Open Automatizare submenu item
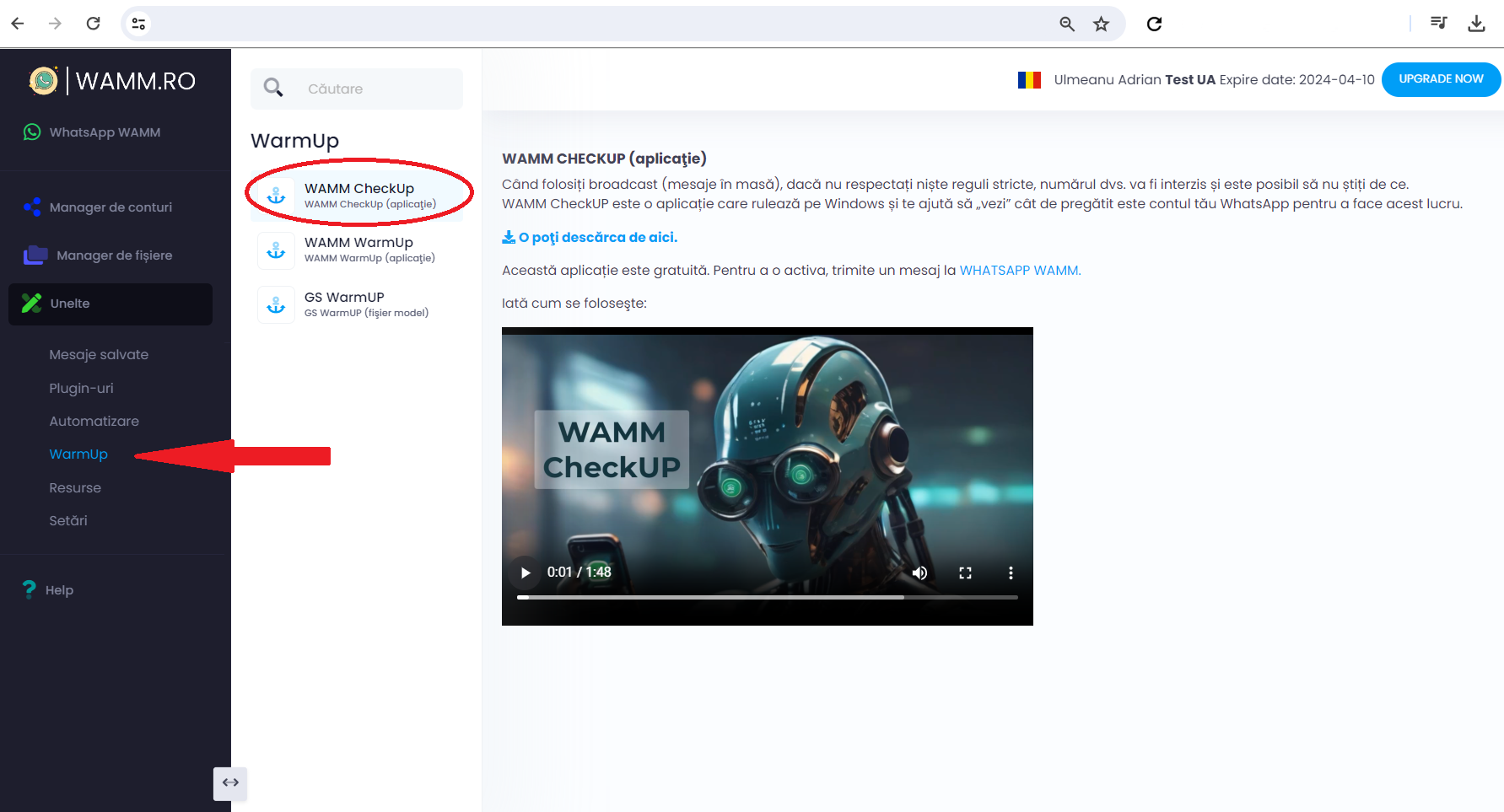The height and width of the screenshot is (812, 1504). point(94,421)
